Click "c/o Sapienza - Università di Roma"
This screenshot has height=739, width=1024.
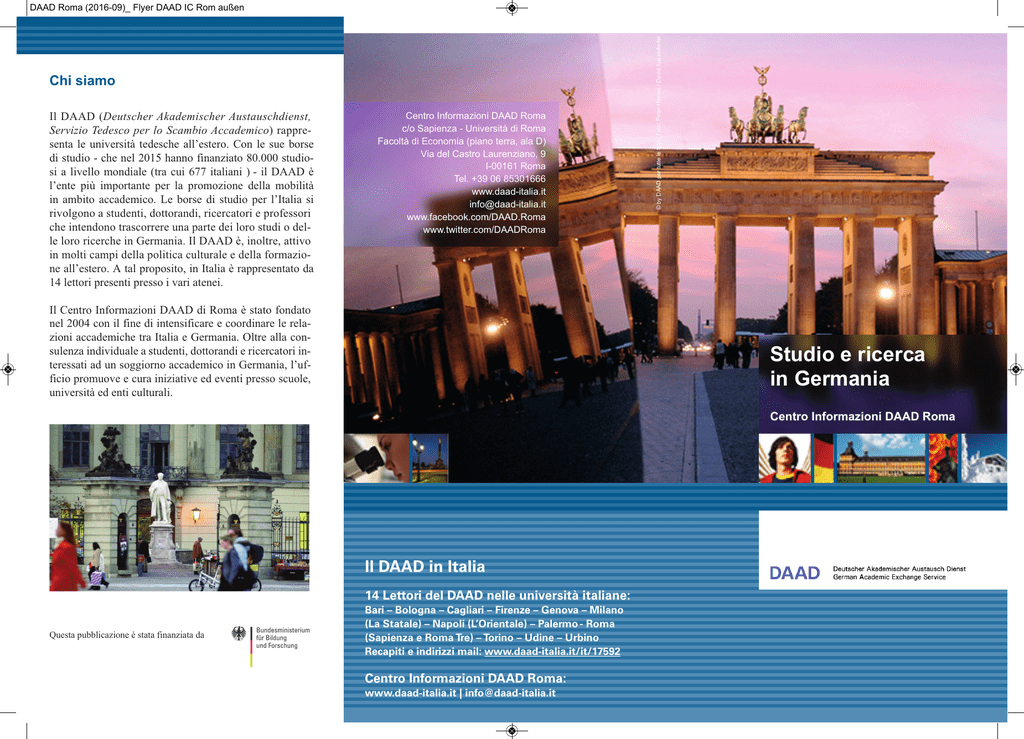(x=473, y=128)
